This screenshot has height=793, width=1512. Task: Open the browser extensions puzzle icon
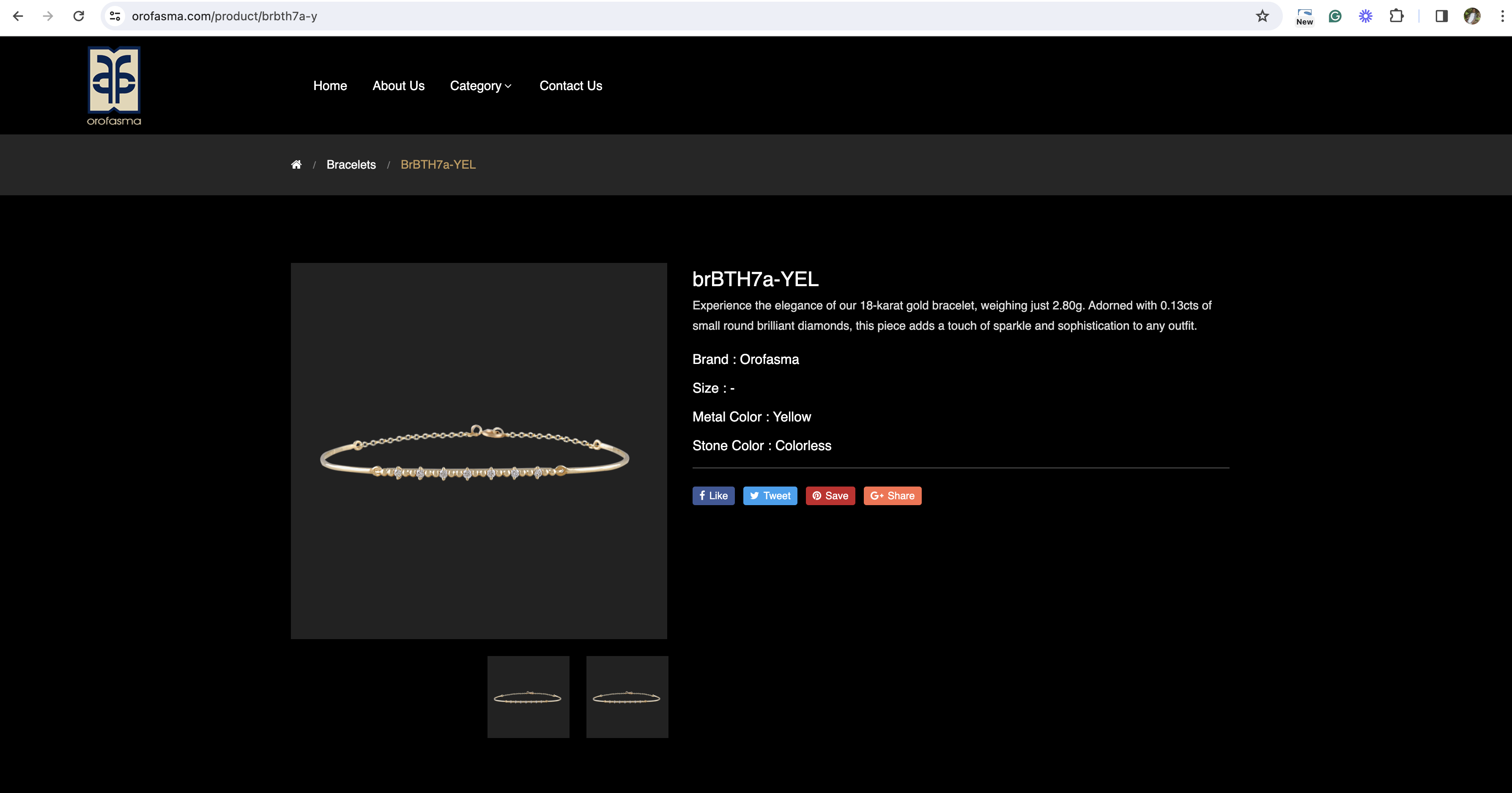[x=1397, y=16]
